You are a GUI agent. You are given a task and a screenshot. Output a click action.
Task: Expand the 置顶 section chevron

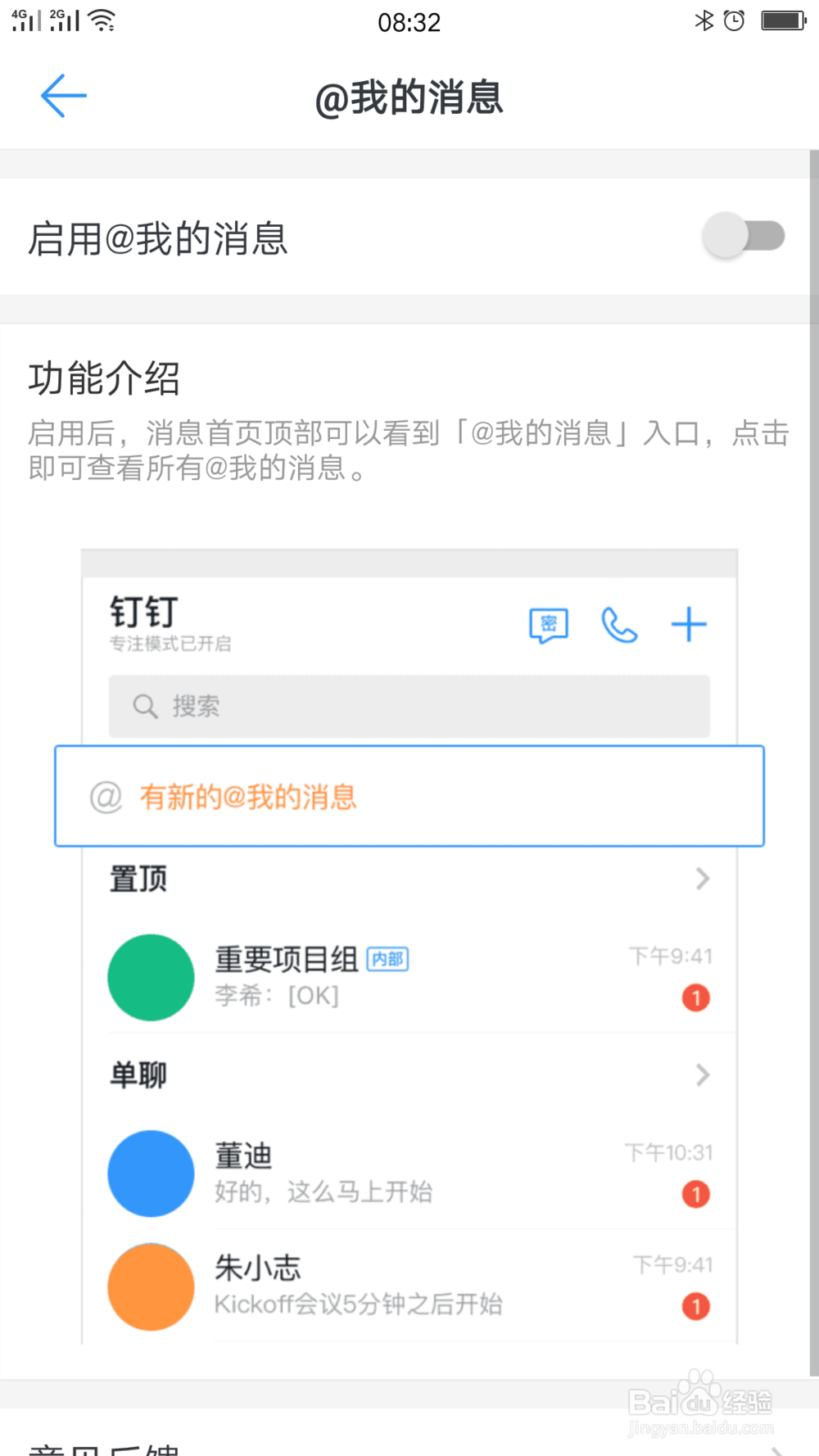pos(702,879)
